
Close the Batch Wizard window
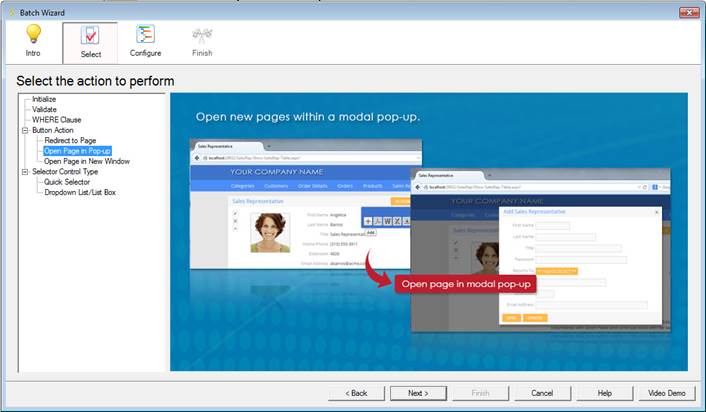coord(688,11)
